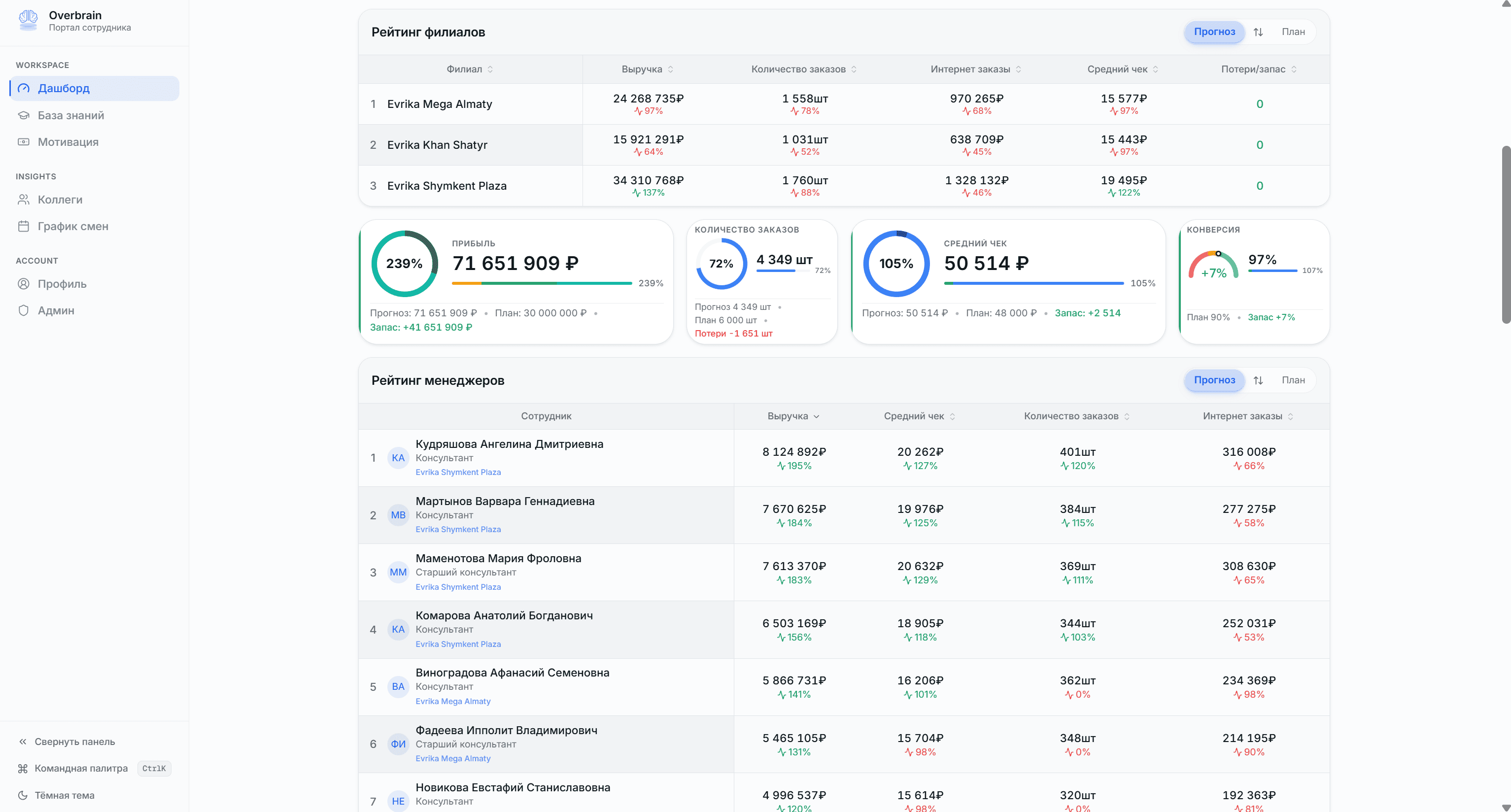Click the Overbrain brain logo icon
Image resolution: width=1511 pixels, height=812 pixels.
pyautogui.click(x=28, y=21)
